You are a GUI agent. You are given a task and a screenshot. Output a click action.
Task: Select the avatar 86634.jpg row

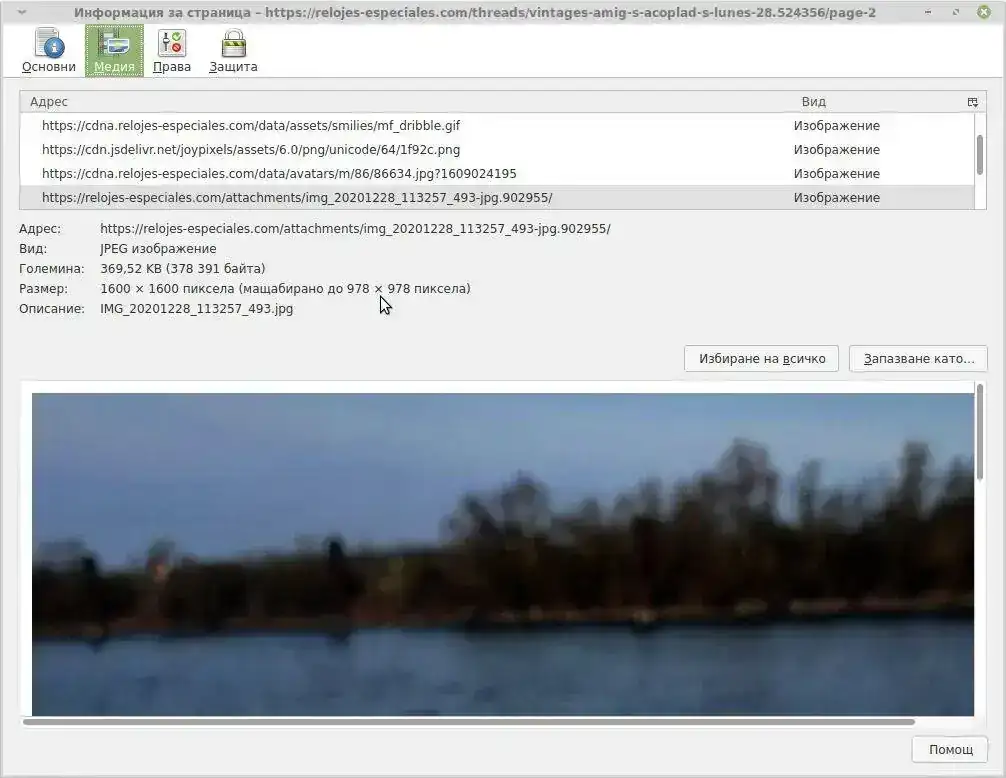tap(497, 174)
